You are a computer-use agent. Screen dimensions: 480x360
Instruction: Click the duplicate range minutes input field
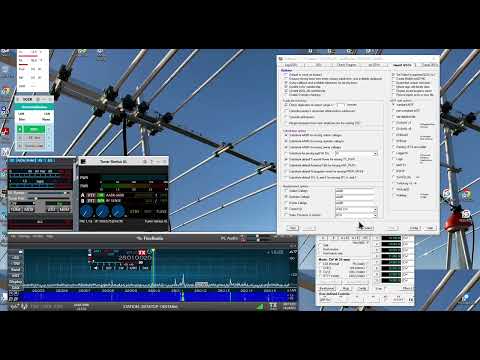[341, 105]
